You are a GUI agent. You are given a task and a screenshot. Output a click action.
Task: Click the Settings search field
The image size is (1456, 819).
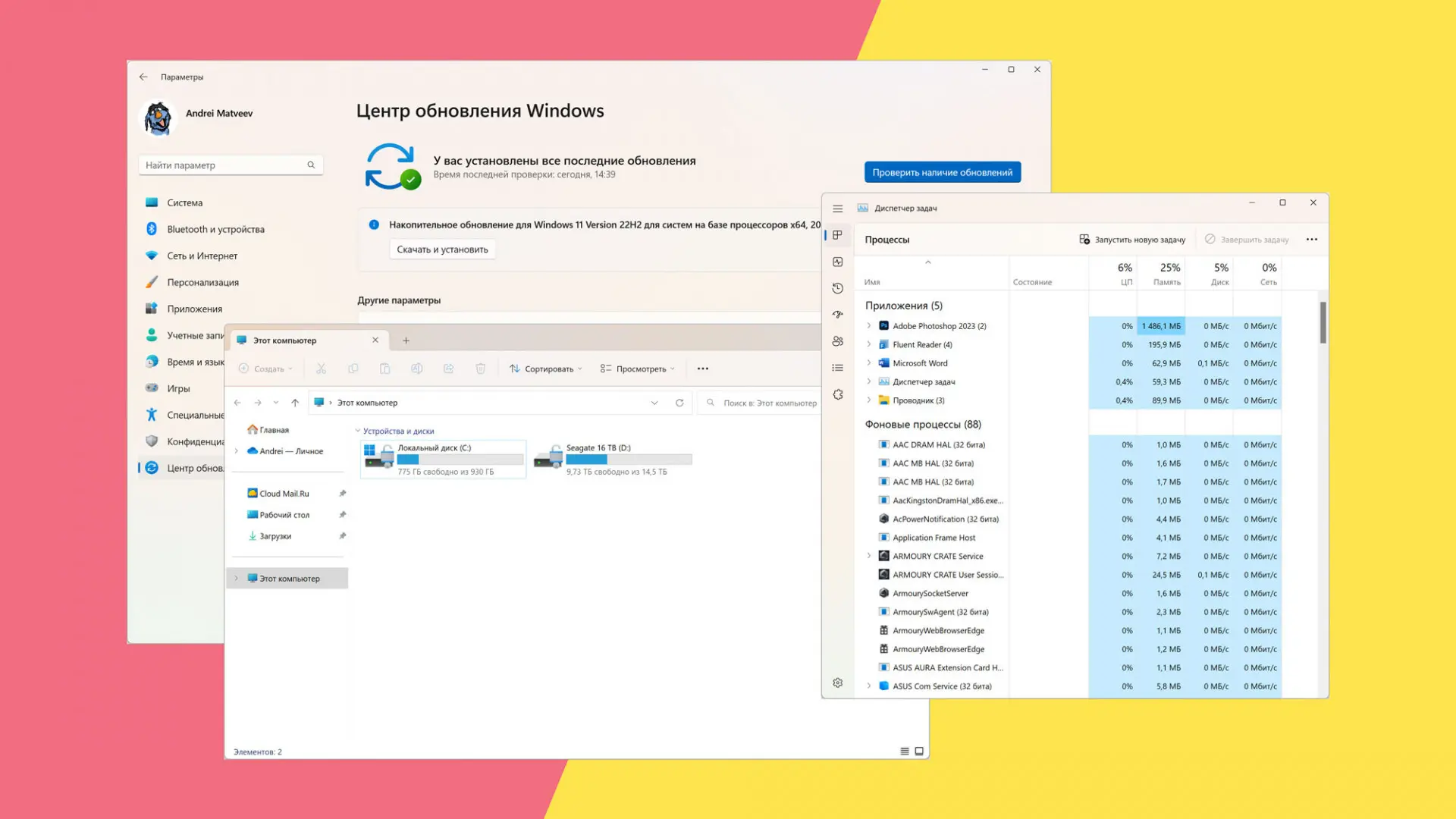click(x=231, y=165)
